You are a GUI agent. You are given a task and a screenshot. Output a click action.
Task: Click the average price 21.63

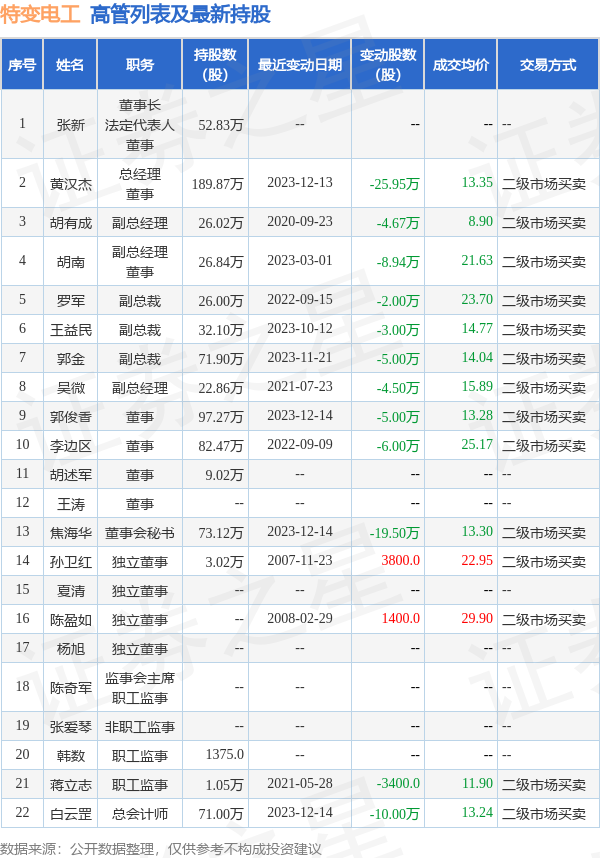(x=477, y=260)
